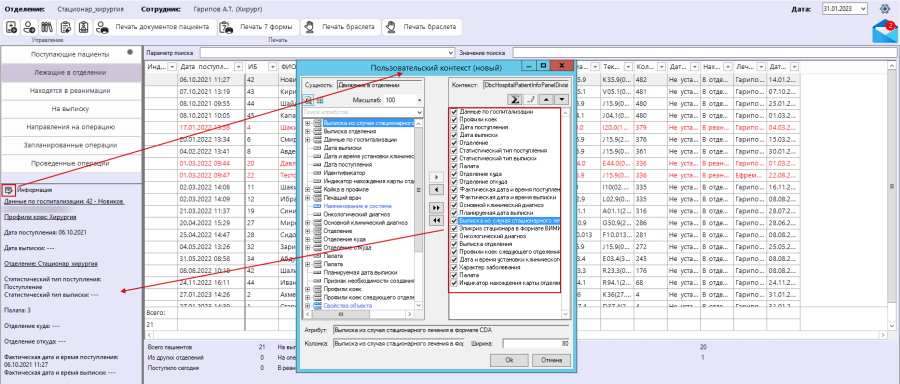Click Отмена button in the context dialog
Viewport: 900px width, 384px height.
(551, 360)
